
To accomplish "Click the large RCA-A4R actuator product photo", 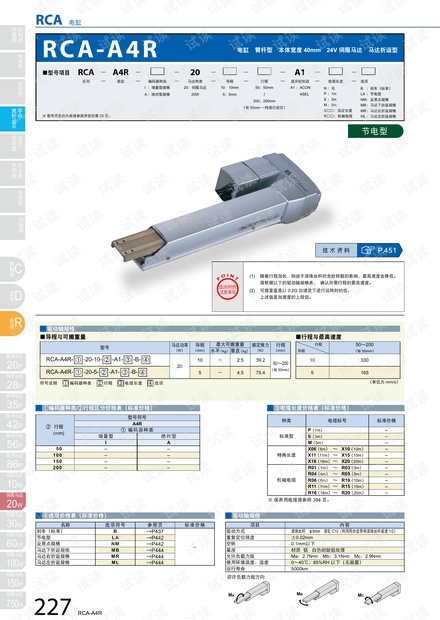I will pyautogui.click(x=217, y=212).
